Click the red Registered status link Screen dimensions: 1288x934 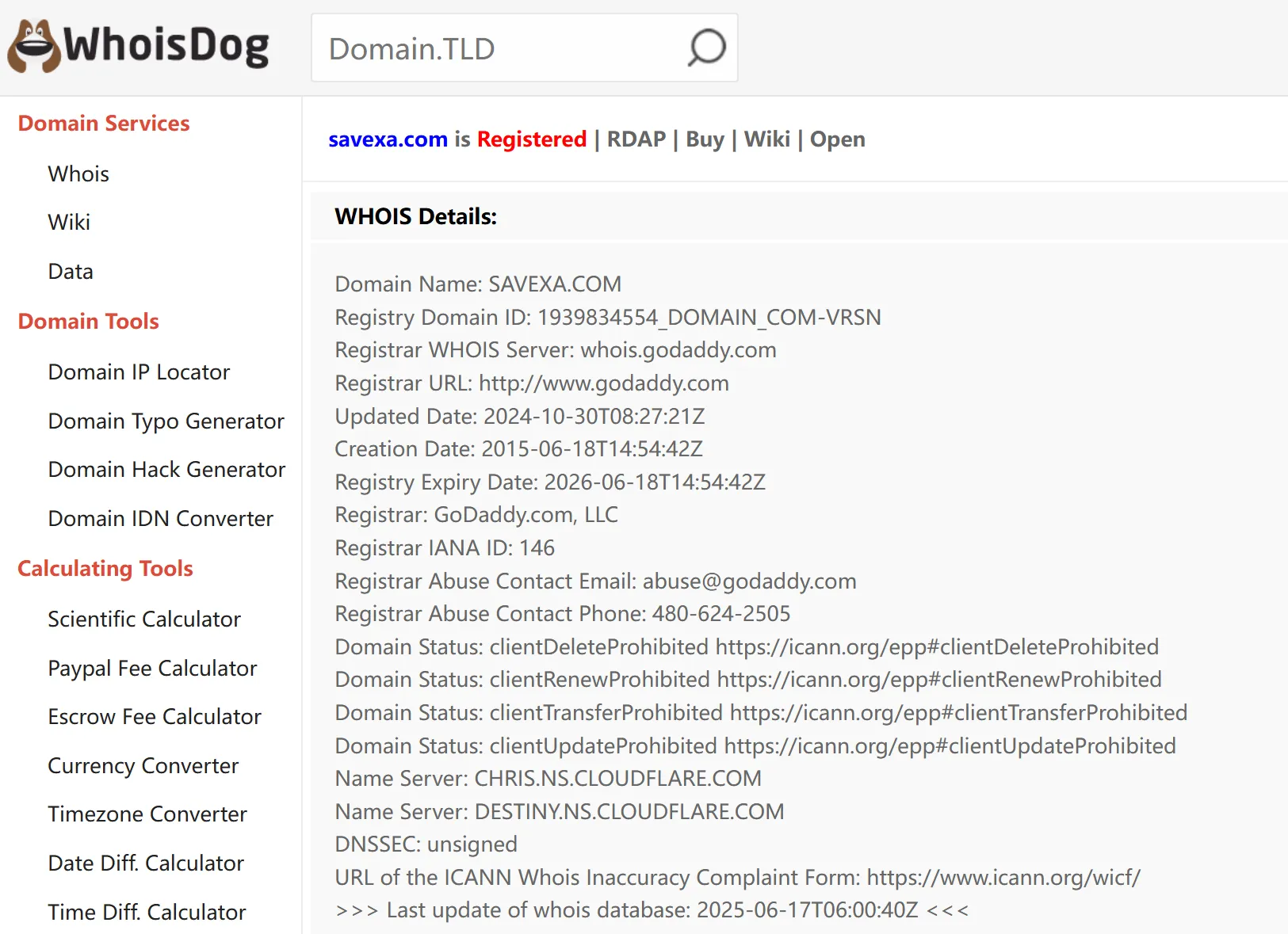[x=532, y=139]
